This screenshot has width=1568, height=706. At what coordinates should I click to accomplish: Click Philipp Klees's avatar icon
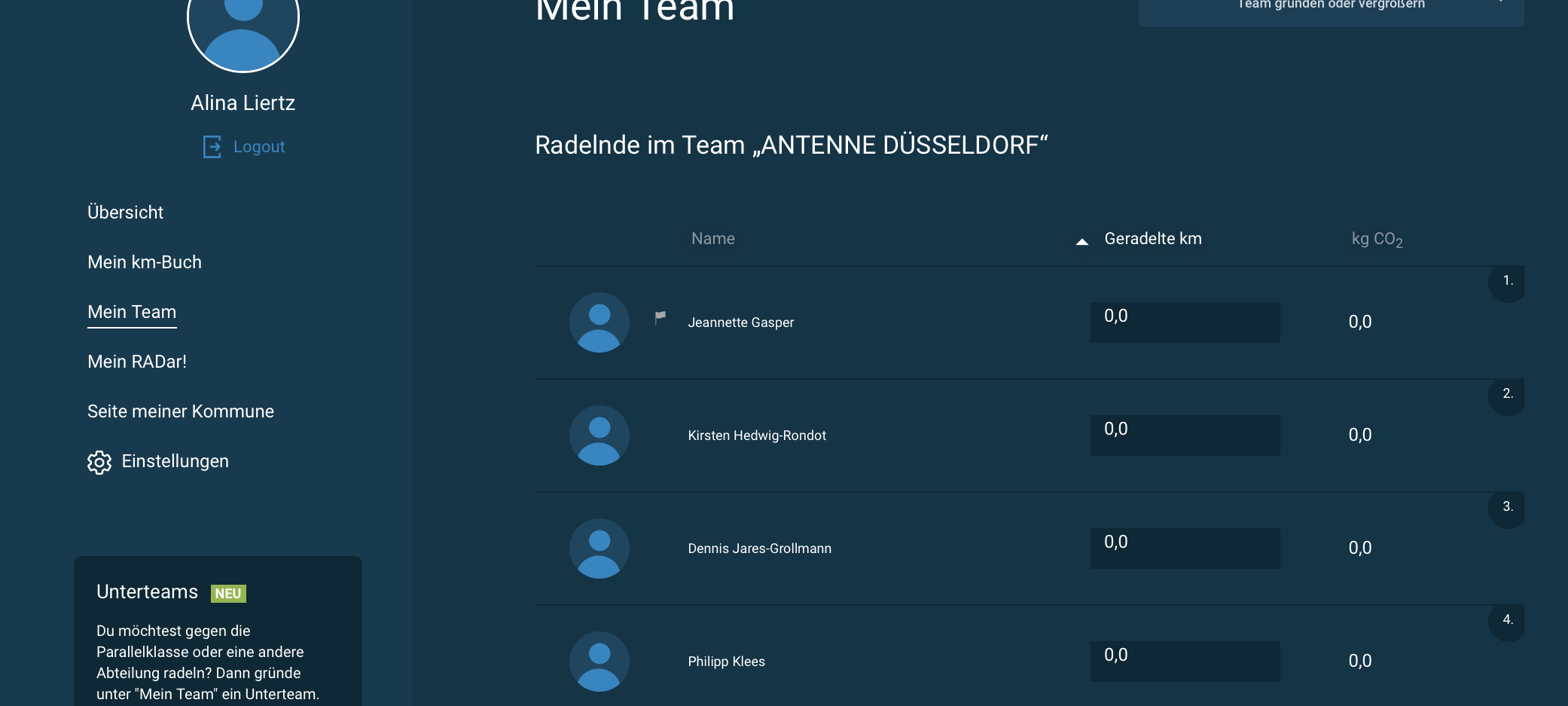click(599, 662)
